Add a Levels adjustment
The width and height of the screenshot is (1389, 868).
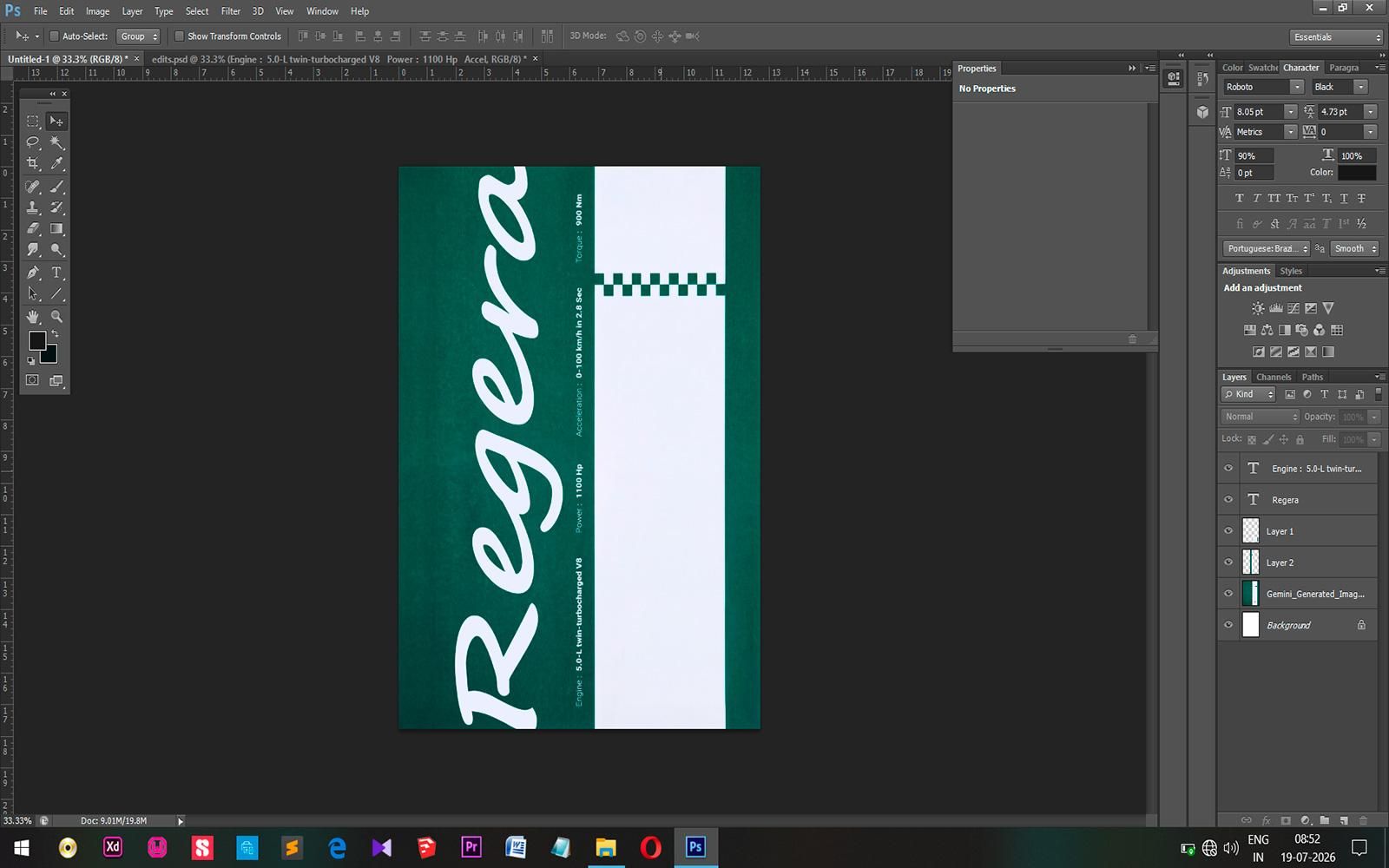coord(1275,308)
